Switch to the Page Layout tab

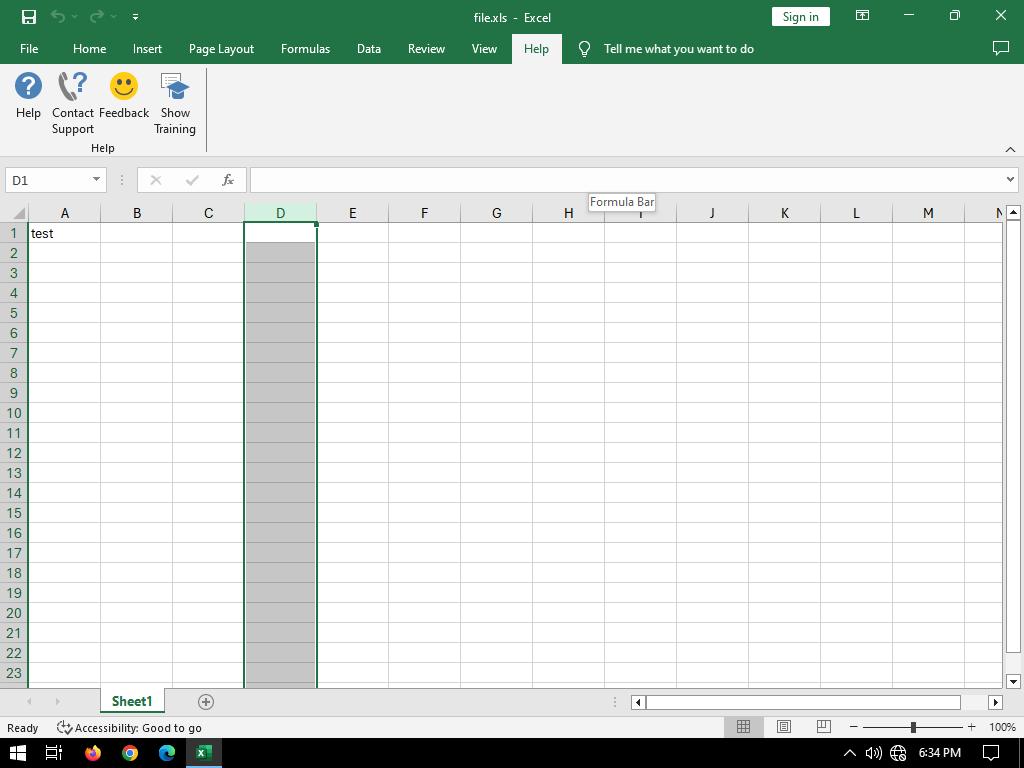click(221, 48)
